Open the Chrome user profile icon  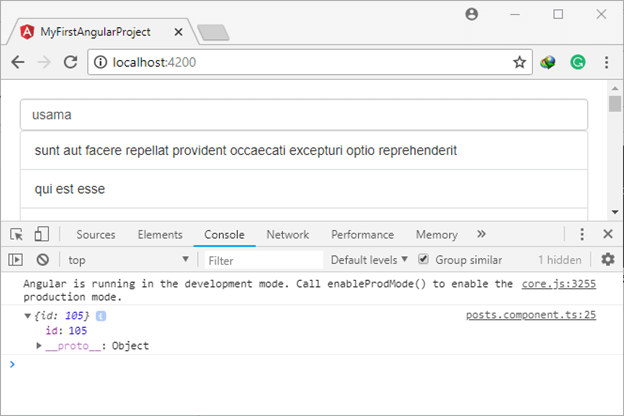click(x=472, y=14)
